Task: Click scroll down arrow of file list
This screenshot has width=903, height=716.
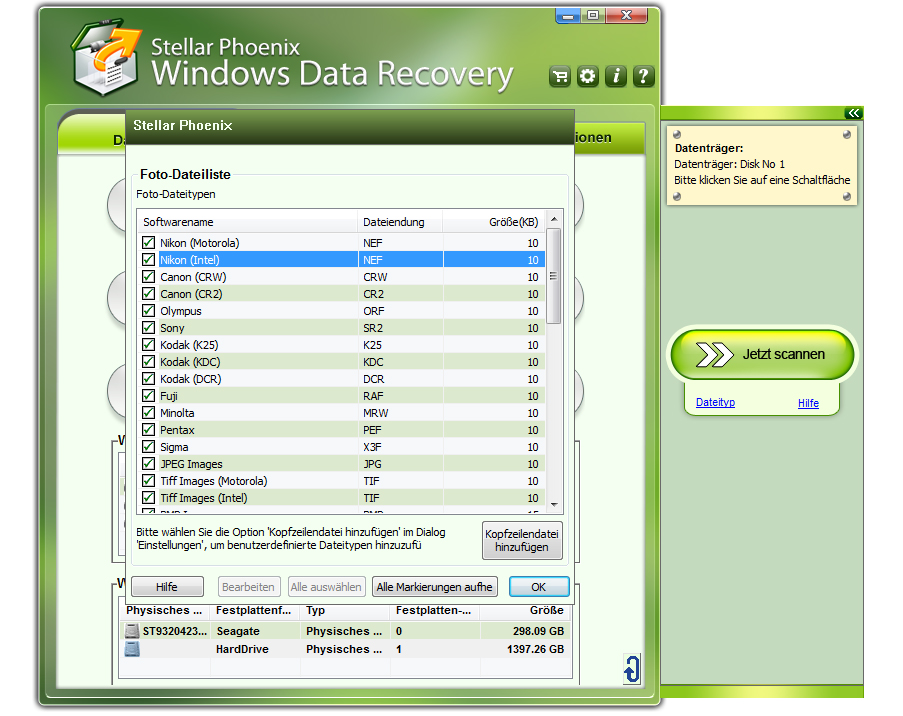Action: pyautogui.click(x=553, y=505)
